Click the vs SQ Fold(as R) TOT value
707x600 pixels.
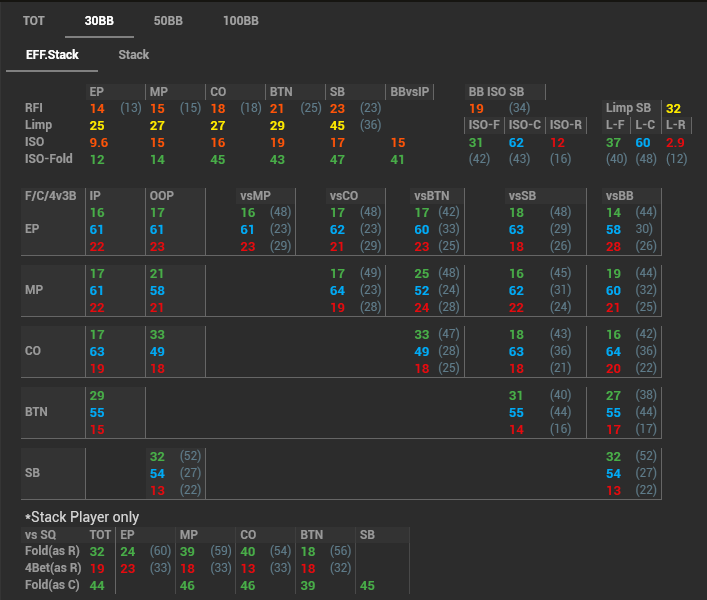(97, 551)
